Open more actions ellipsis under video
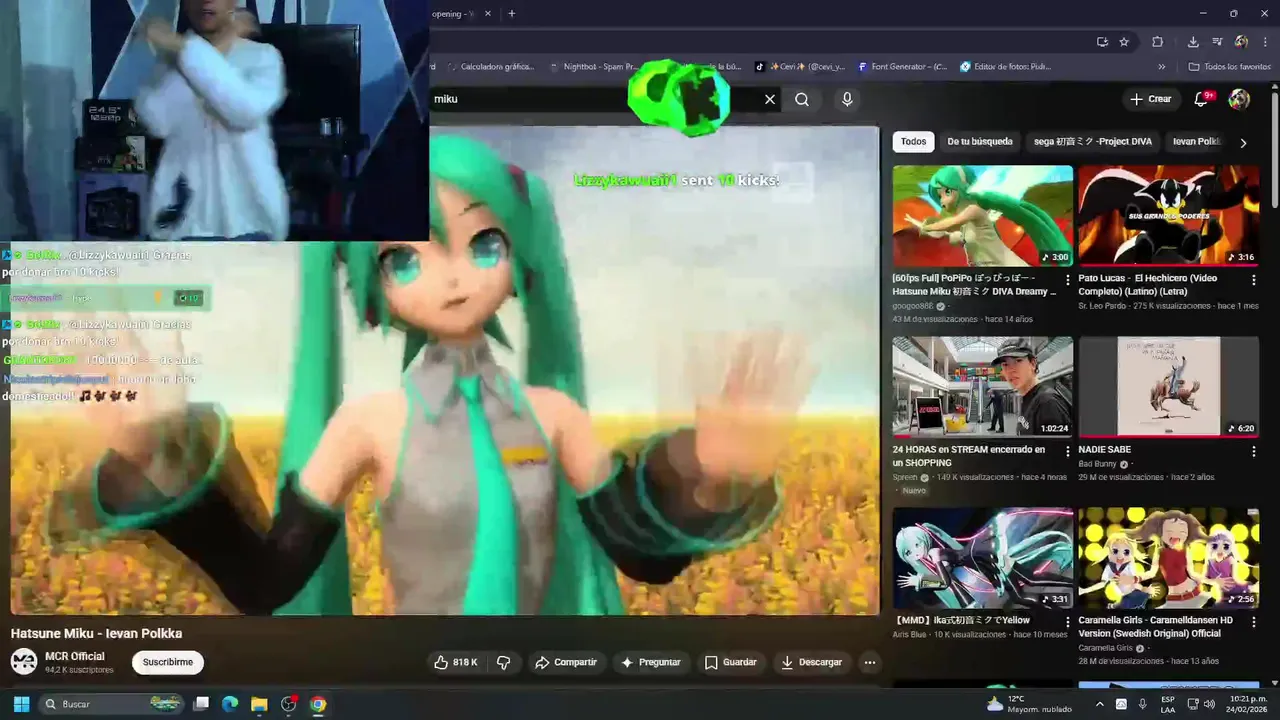Viewport: 1280px width, 720px height. point(870,662)
